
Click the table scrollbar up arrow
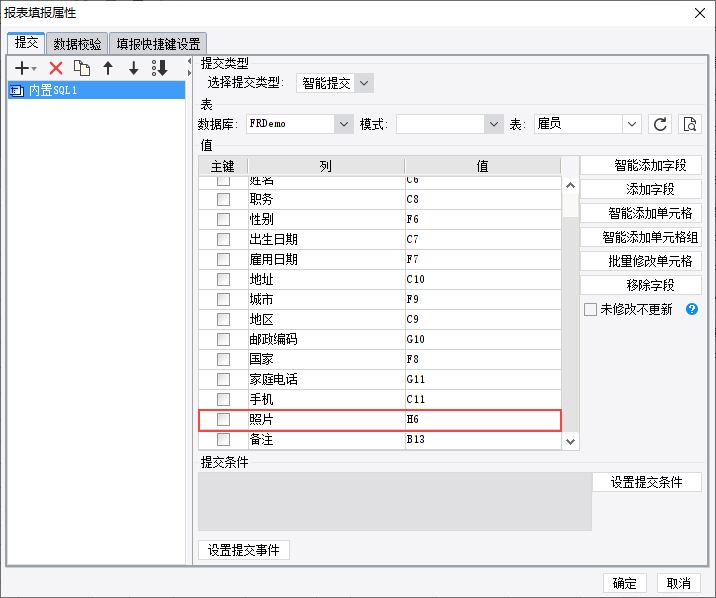(x=570, y=185)
